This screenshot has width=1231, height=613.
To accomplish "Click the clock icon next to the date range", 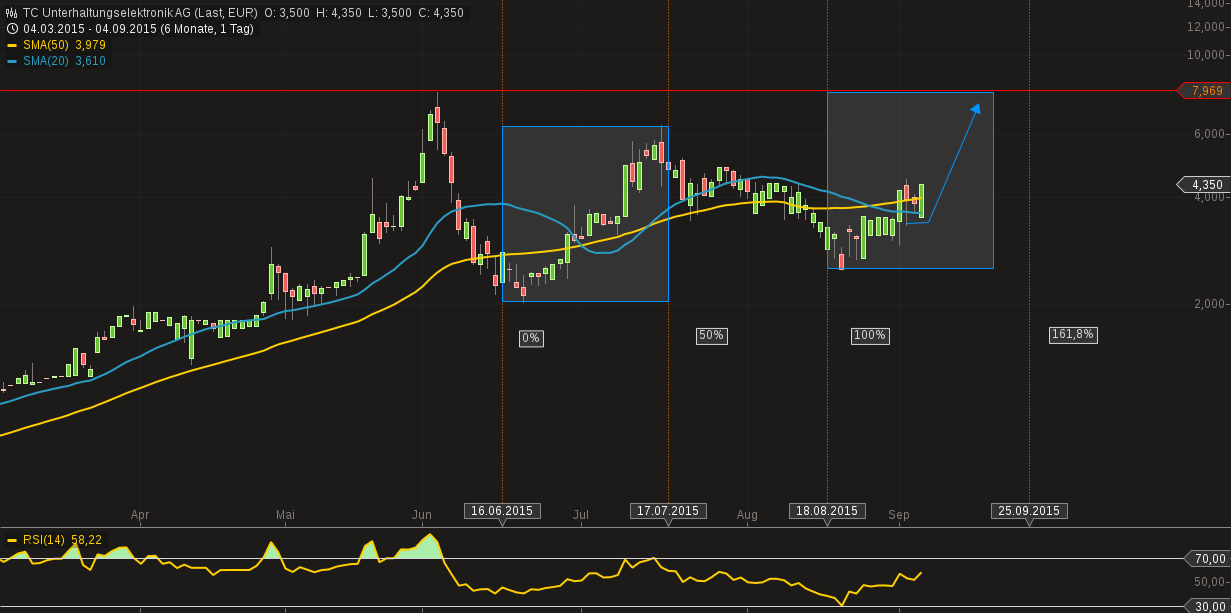I will (x=12, y=29).
